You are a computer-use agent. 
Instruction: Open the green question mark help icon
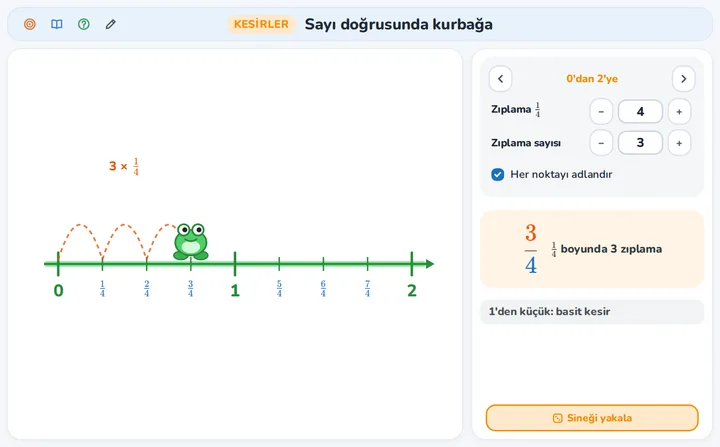(x=84, y=24)
